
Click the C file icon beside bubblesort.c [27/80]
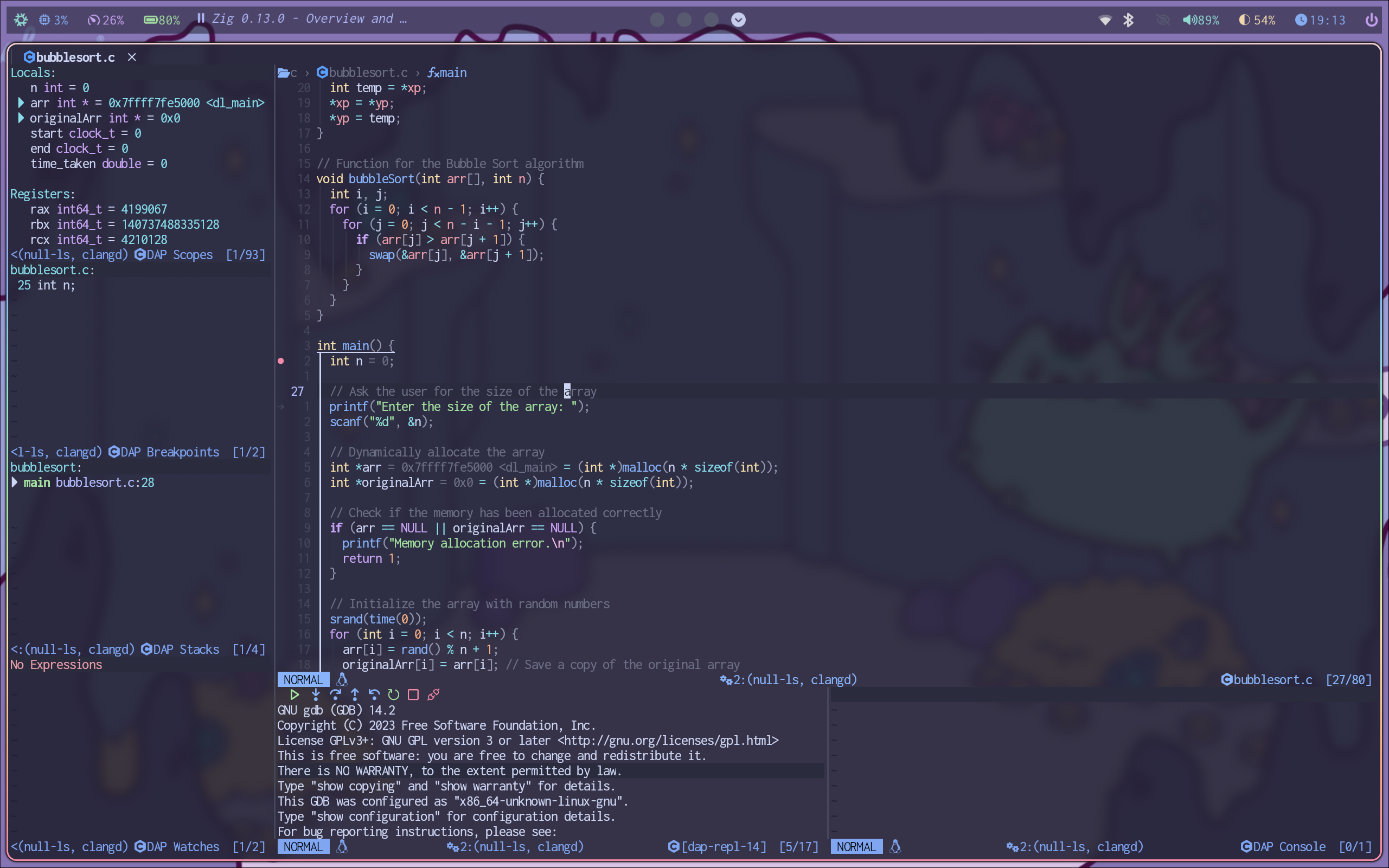[1226, 680]
